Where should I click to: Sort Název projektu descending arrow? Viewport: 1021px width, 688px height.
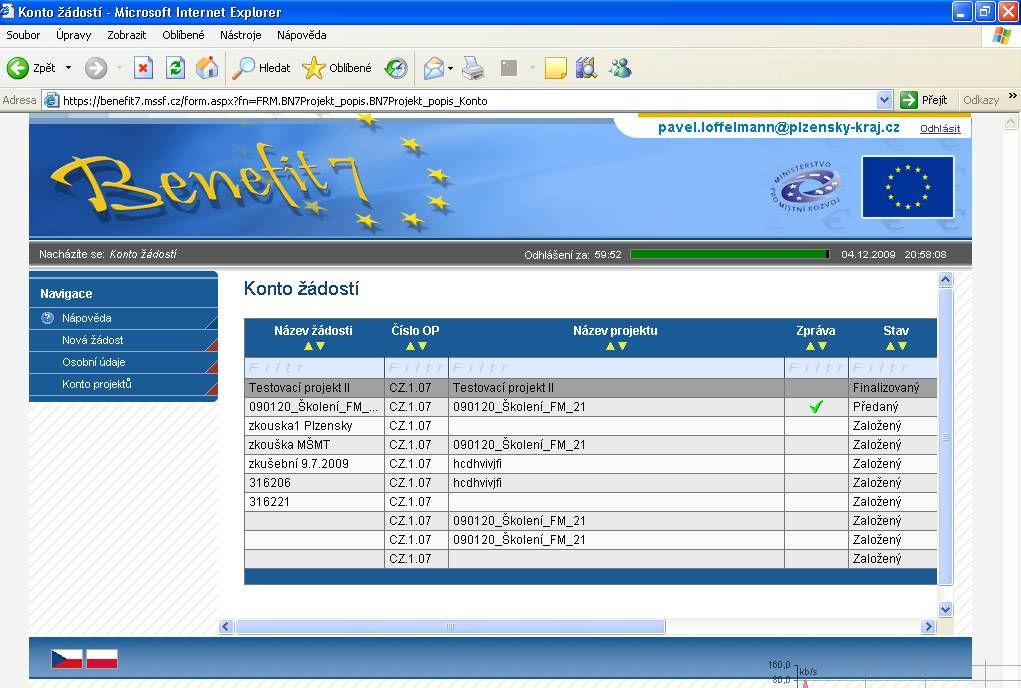click(622, 346)
